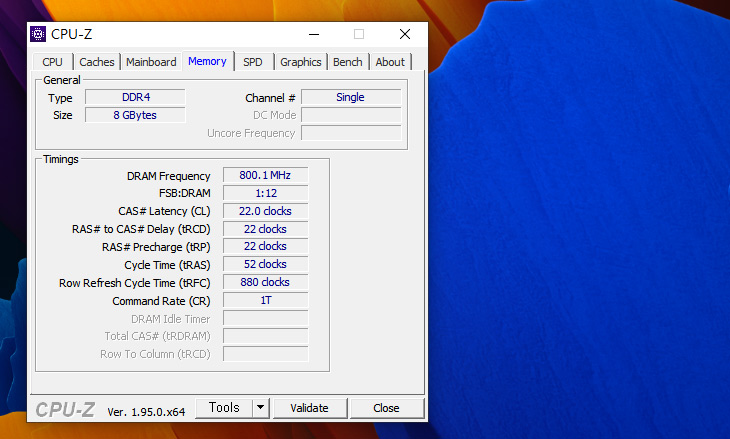730x439 pixels.
Task: Click the DRAM Frequency value 800.1 MHz
Action: click(x=265, y=176)
